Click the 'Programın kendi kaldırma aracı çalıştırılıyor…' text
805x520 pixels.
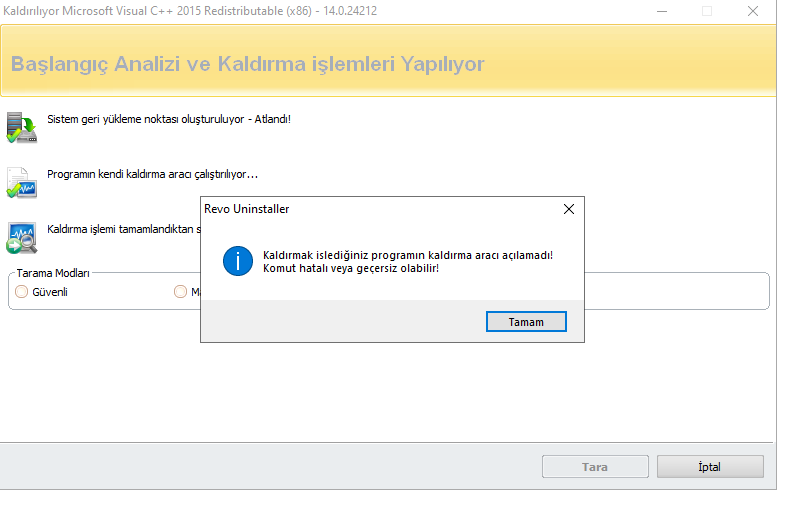152,175
